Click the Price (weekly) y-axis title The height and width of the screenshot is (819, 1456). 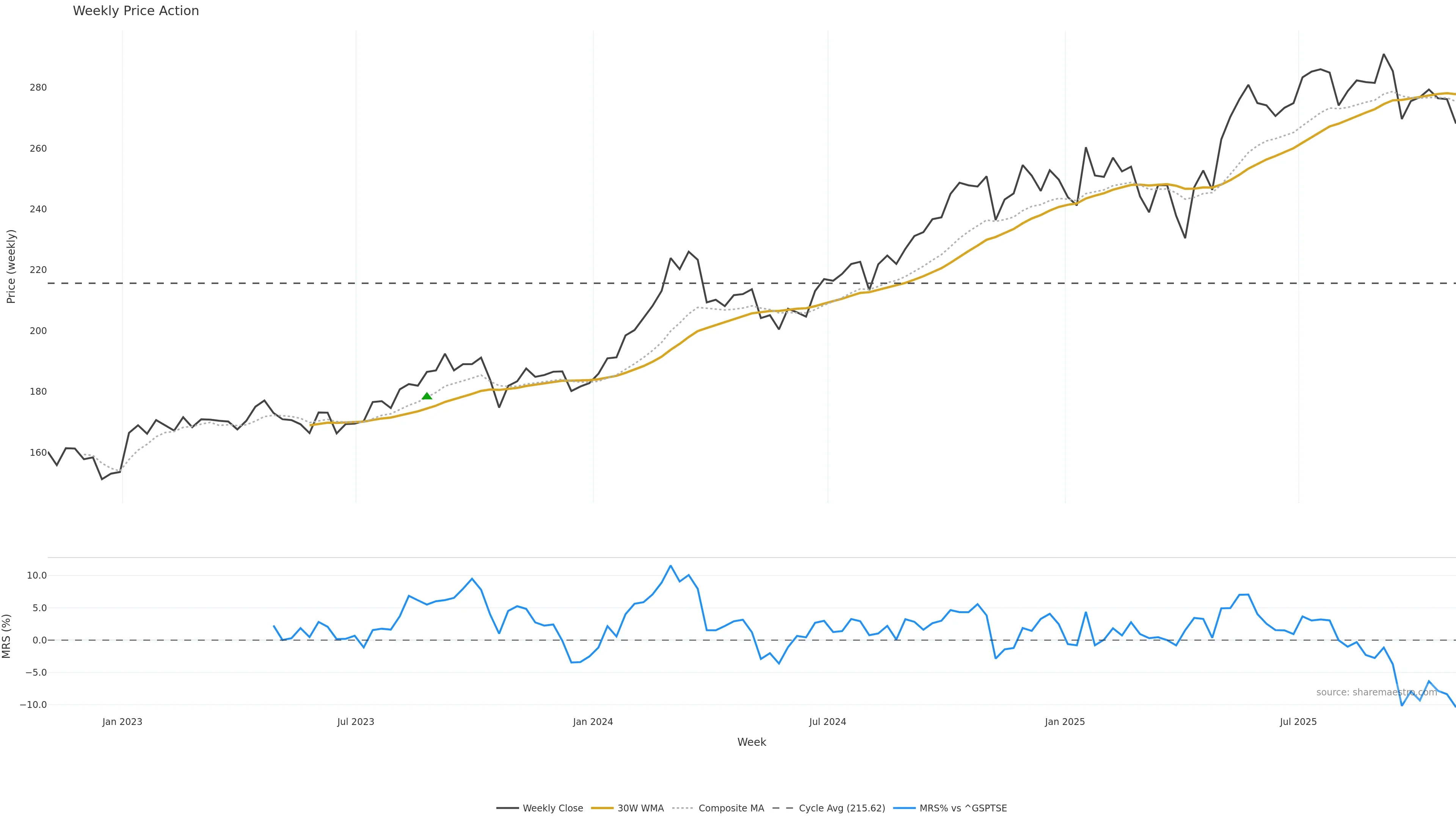[11, 266]
